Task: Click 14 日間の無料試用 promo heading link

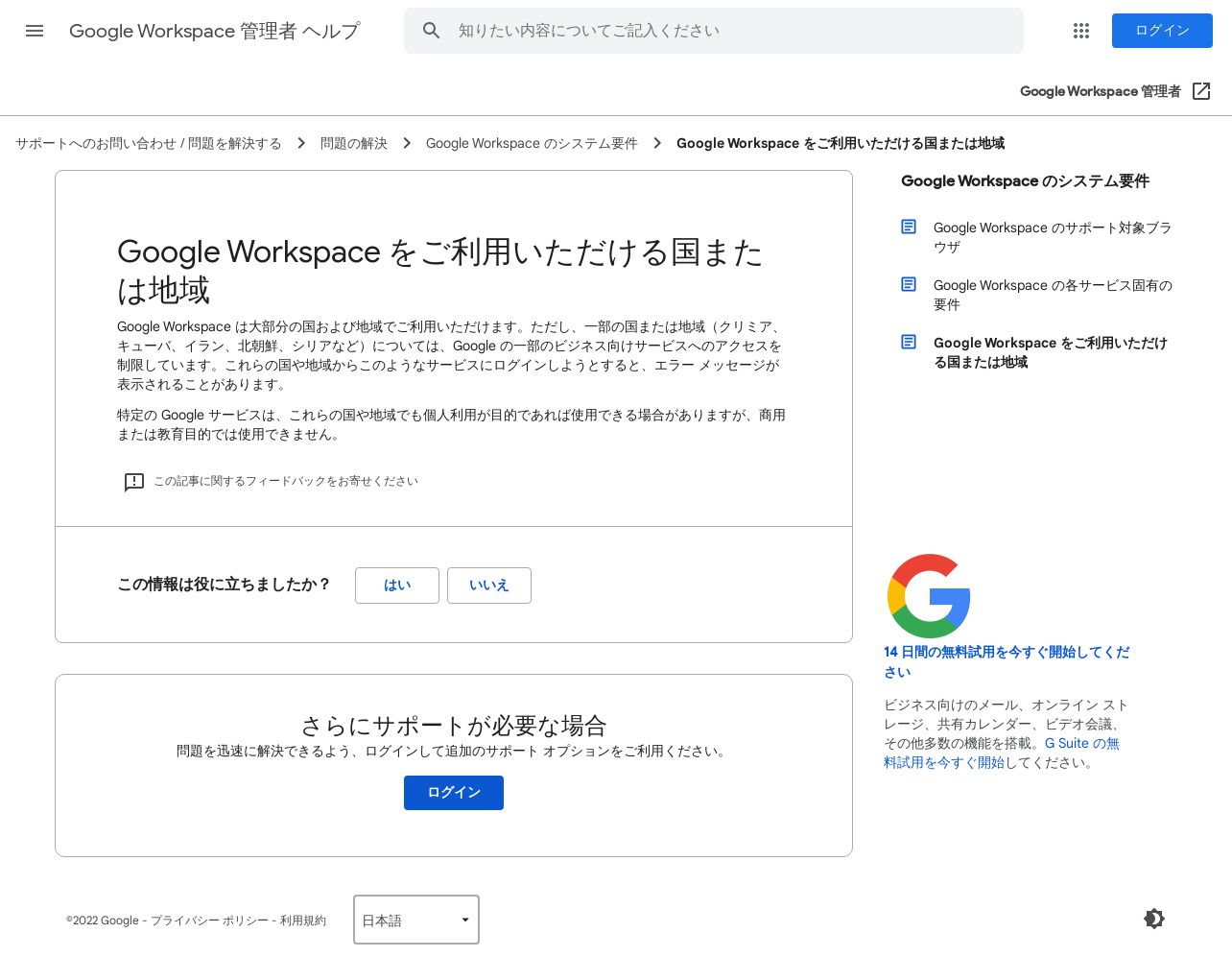Action: click(1007, 662)
